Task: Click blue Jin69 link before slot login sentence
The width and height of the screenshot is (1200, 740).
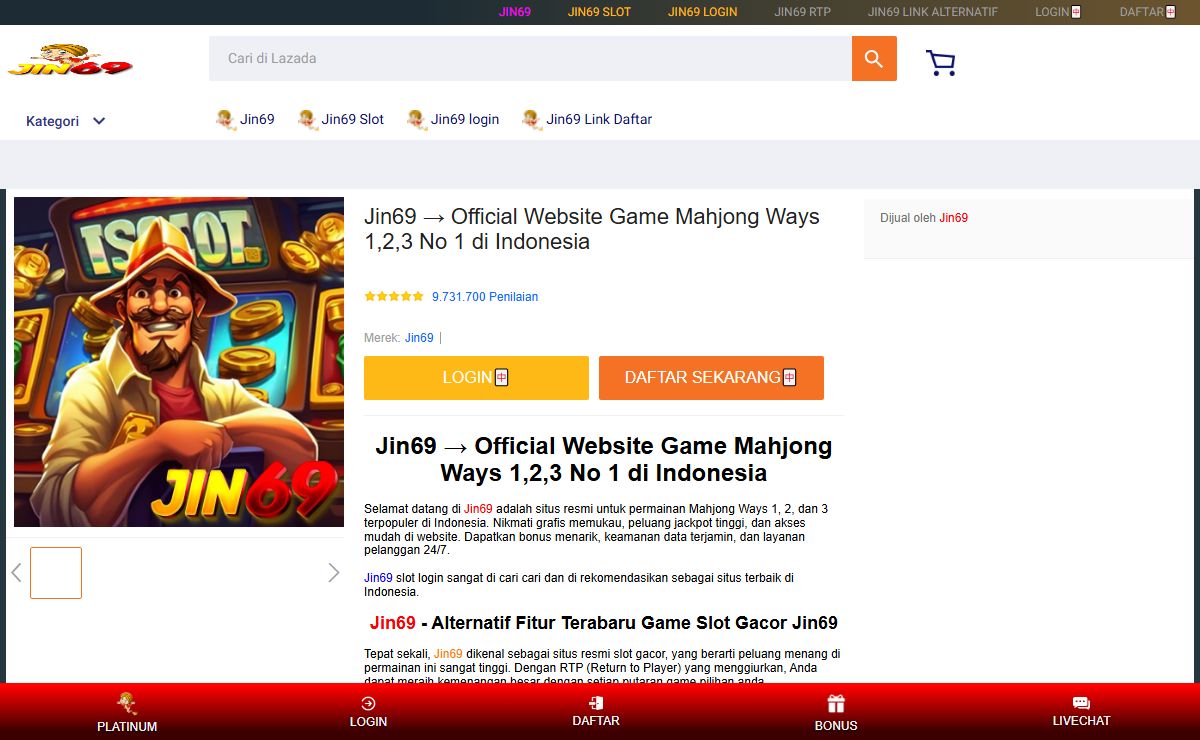Action: click(378, 578)
